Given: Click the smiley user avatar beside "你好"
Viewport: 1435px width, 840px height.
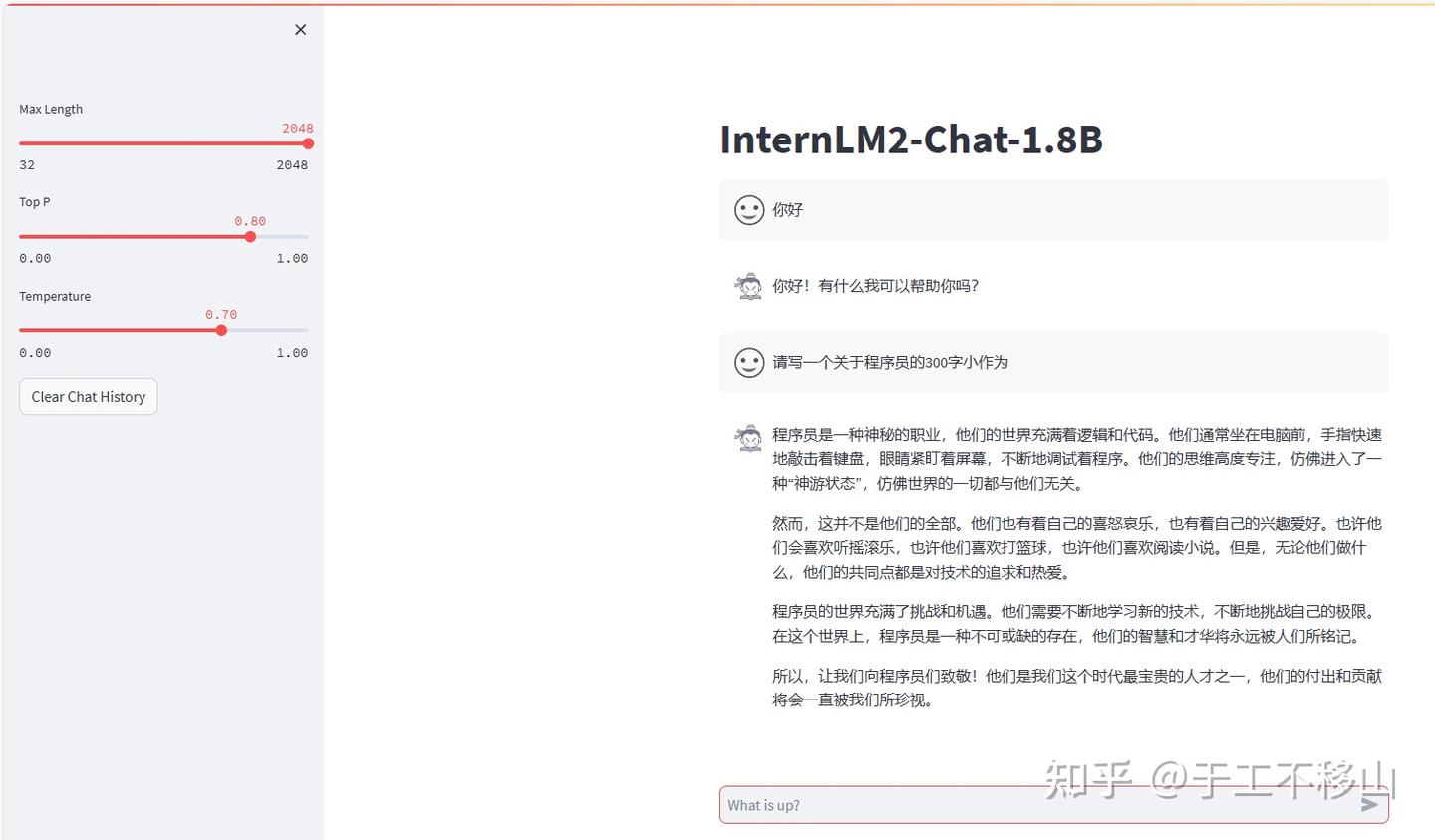Looking at the screenshot, I should pos(748,209).
